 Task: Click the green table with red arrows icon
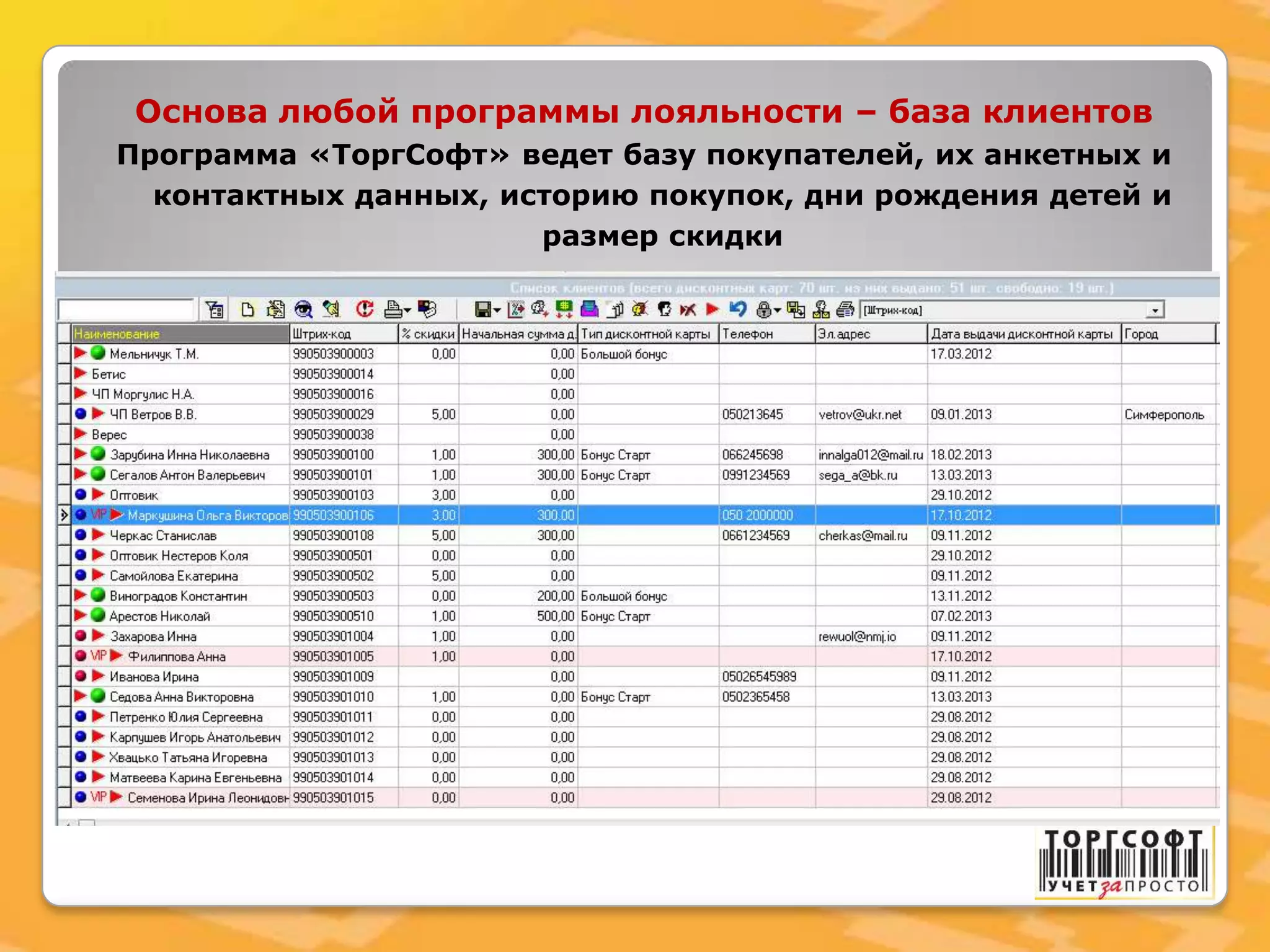tap(564, 309)
